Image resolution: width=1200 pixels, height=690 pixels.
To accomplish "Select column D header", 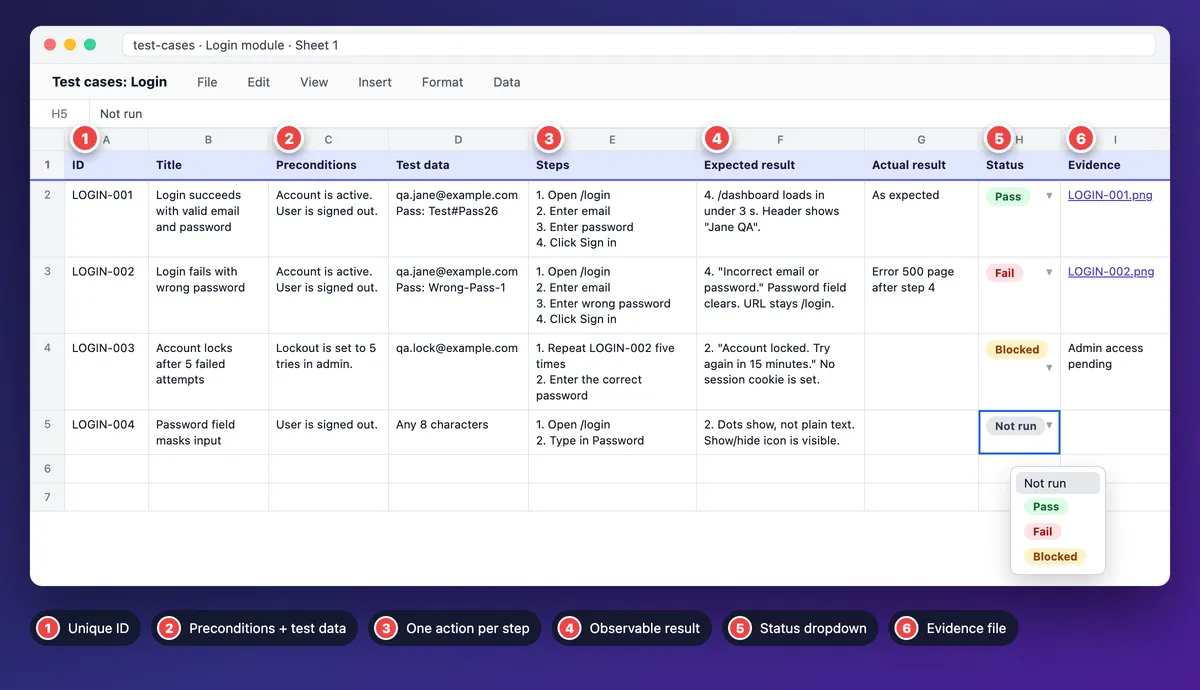I will pyautogui.click(x=458, y=140).
